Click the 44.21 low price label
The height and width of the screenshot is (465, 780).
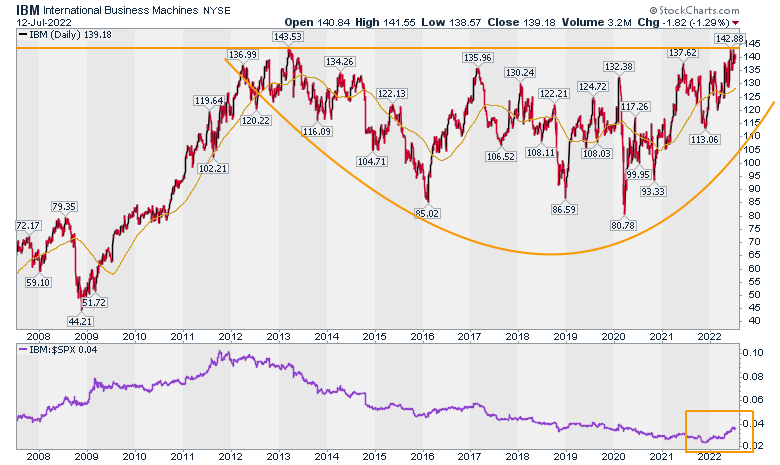click(x=80, y=322)
